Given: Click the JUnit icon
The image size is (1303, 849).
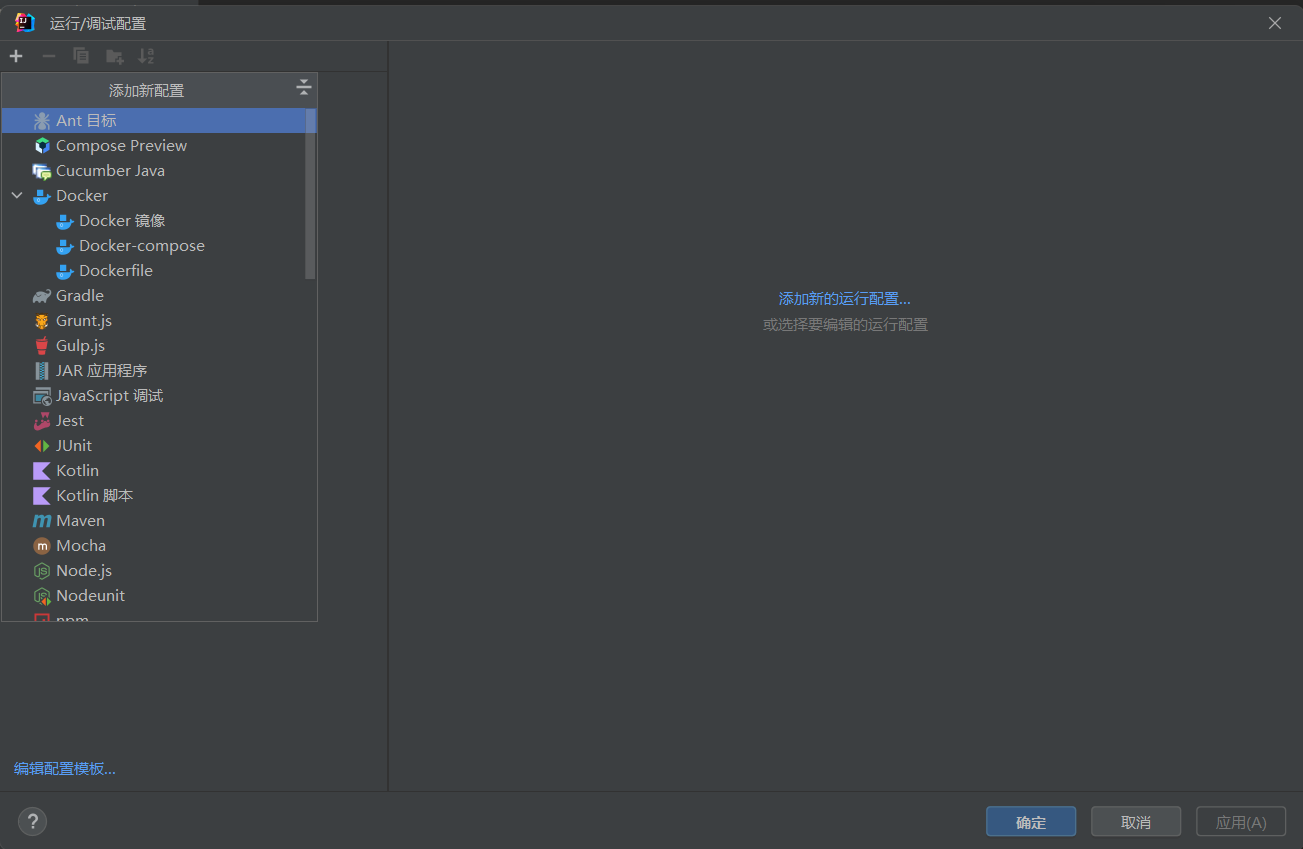Looking at the screenshot, I should pyautogui.click(x=42, y=446).
